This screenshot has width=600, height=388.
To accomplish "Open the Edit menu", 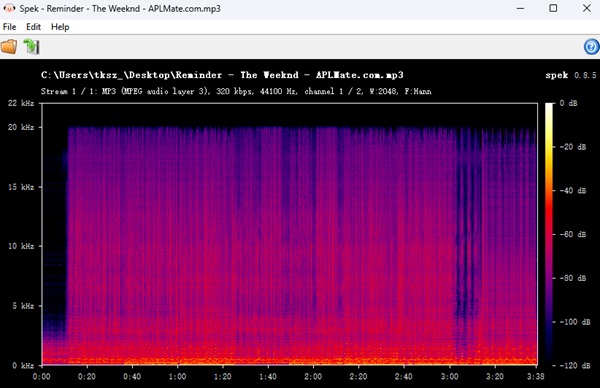I will (x=33, y=27).
